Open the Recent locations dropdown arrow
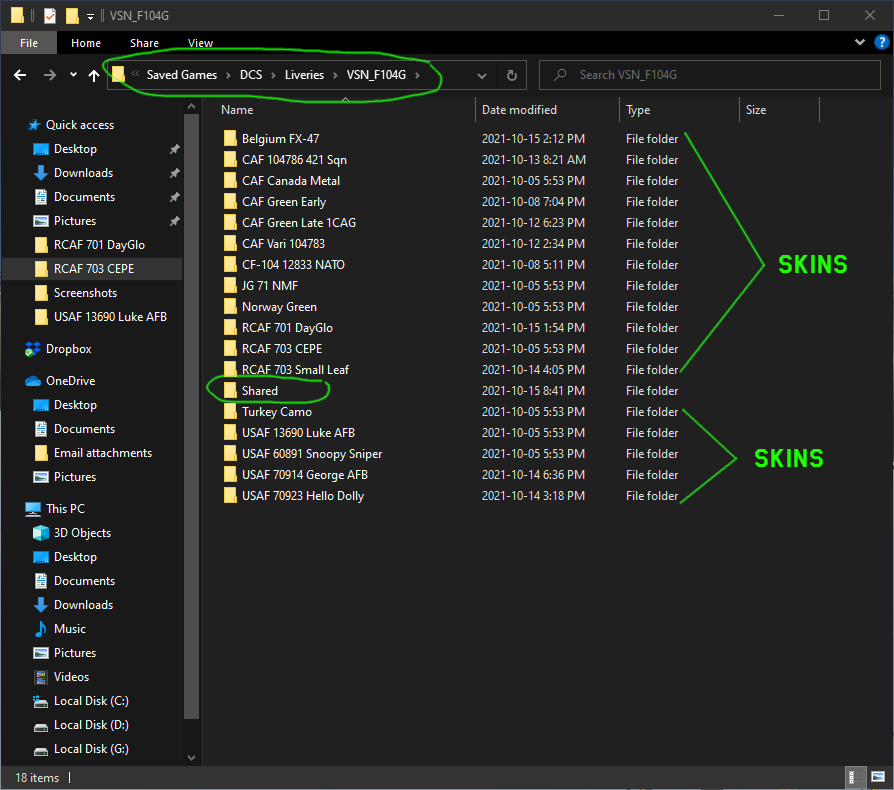 (x=73, y=75)
